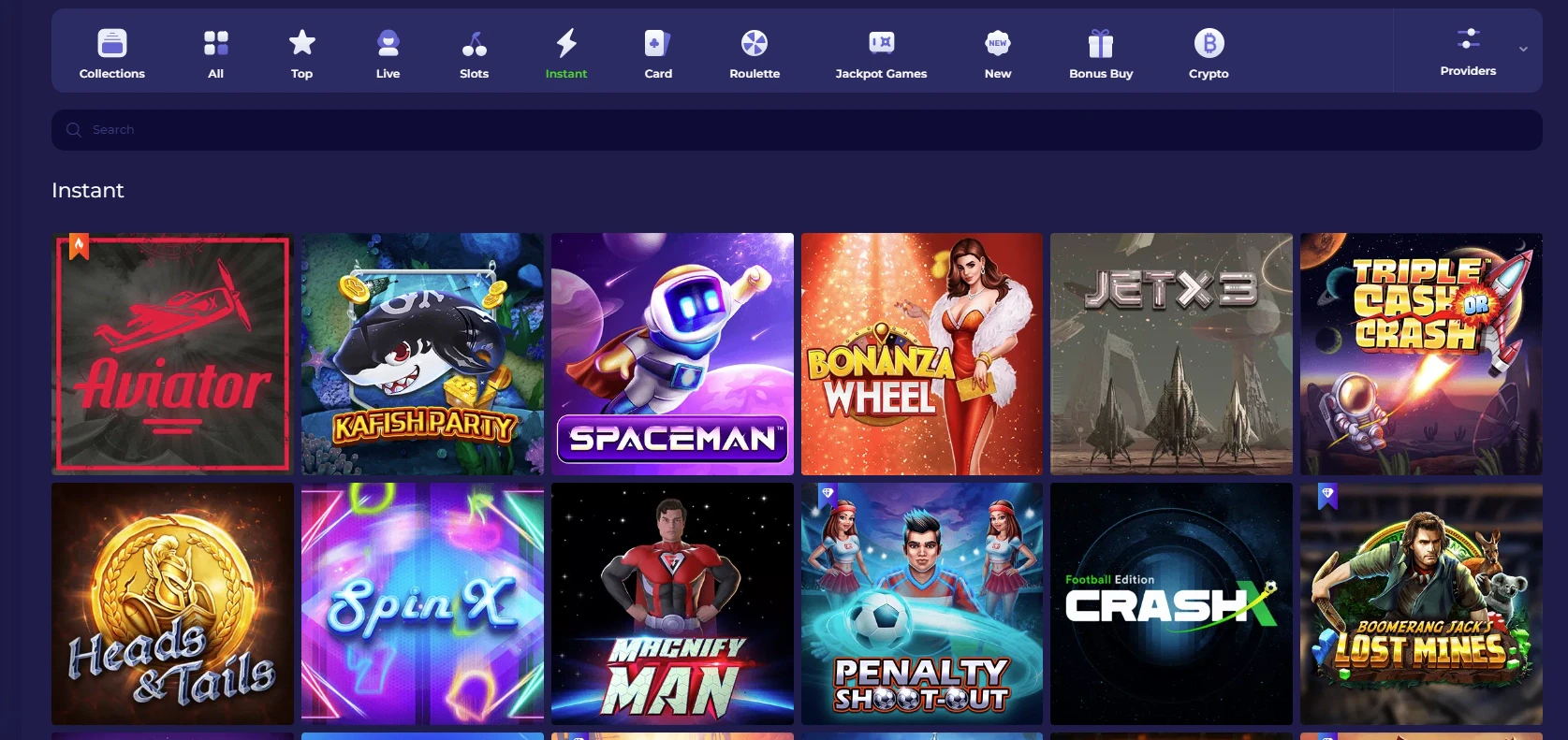Viewport: 1568px width, 740px height.
Task: Click the Top star icon
Action: tap(301, 43)
